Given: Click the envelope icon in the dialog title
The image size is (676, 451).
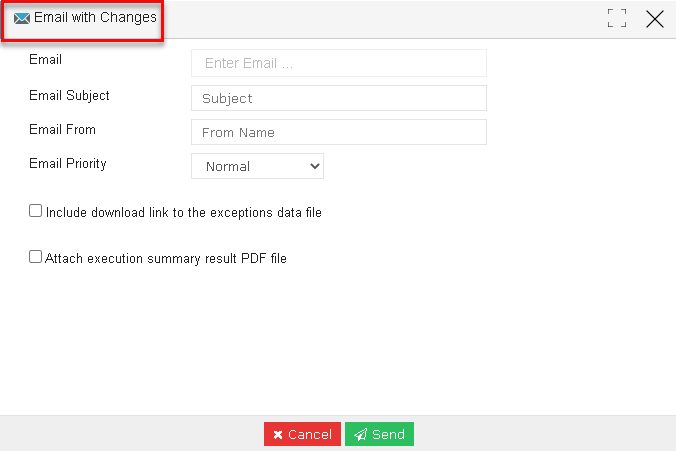Looking at the screenshot, I should pyautogui.click(x=22, y=18).
